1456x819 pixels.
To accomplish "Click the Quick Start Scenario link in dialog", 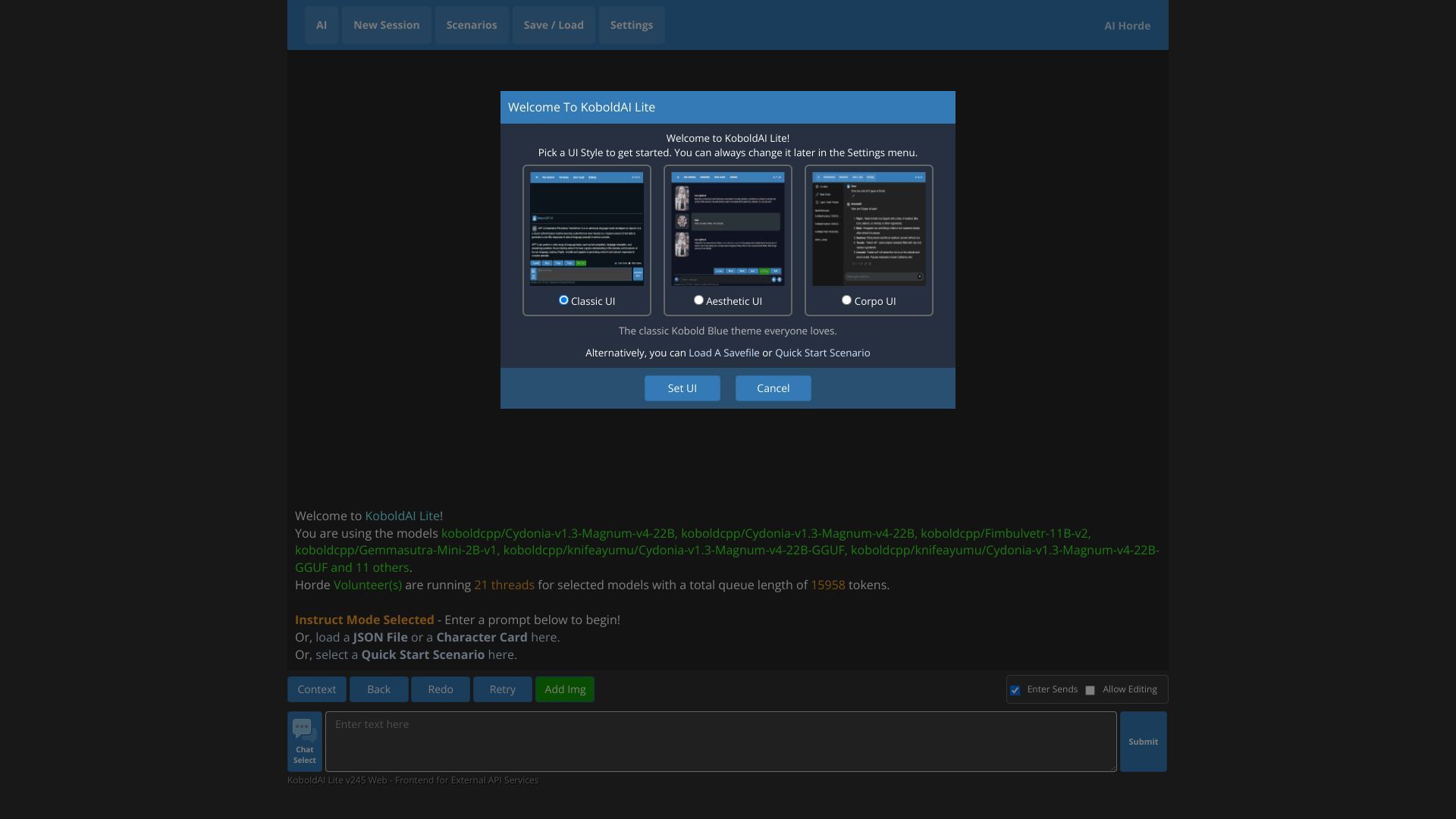I will point(822,353).
